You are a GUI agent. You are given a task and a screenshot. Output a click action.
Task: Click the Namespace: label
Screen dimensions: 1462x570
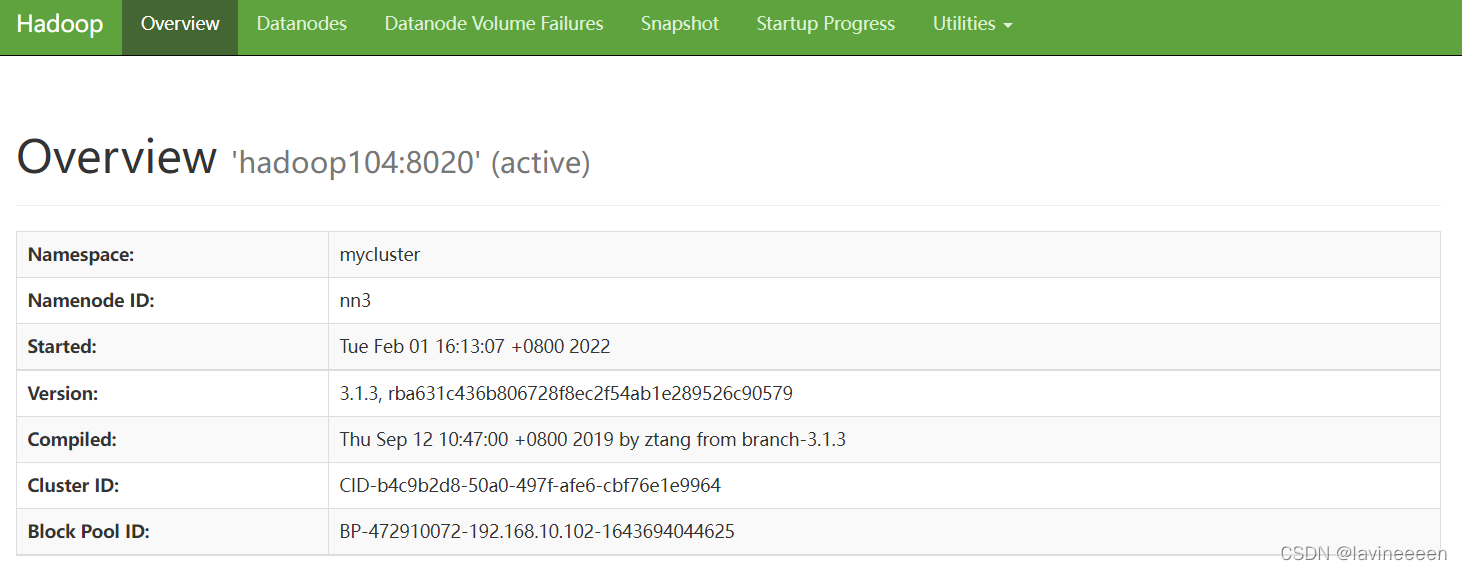(81, 255)
